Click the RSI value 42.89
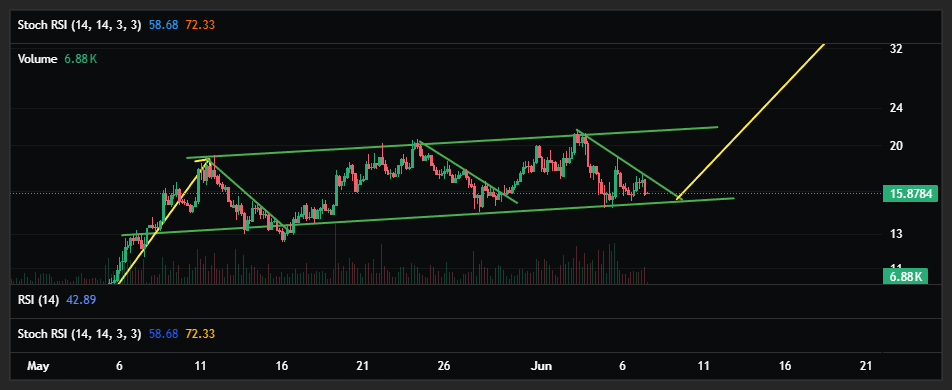Viewport: 952px width, 390px height. tap(81, 300)
